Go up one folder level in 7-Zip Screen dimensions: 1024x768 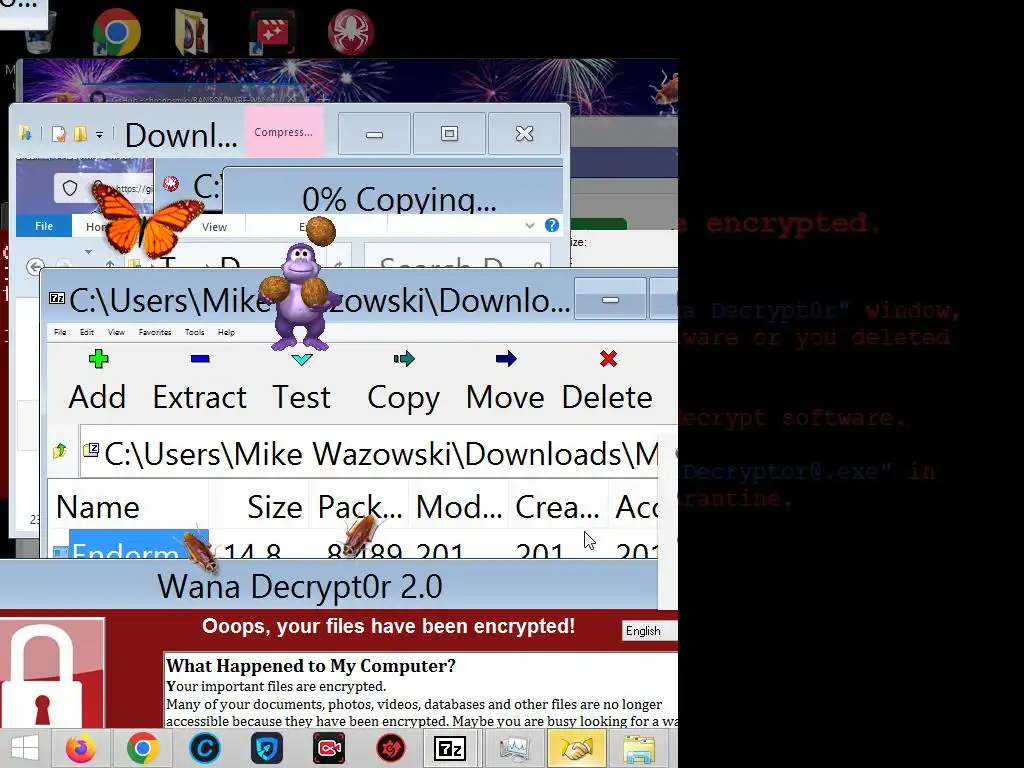pos(60,451)
